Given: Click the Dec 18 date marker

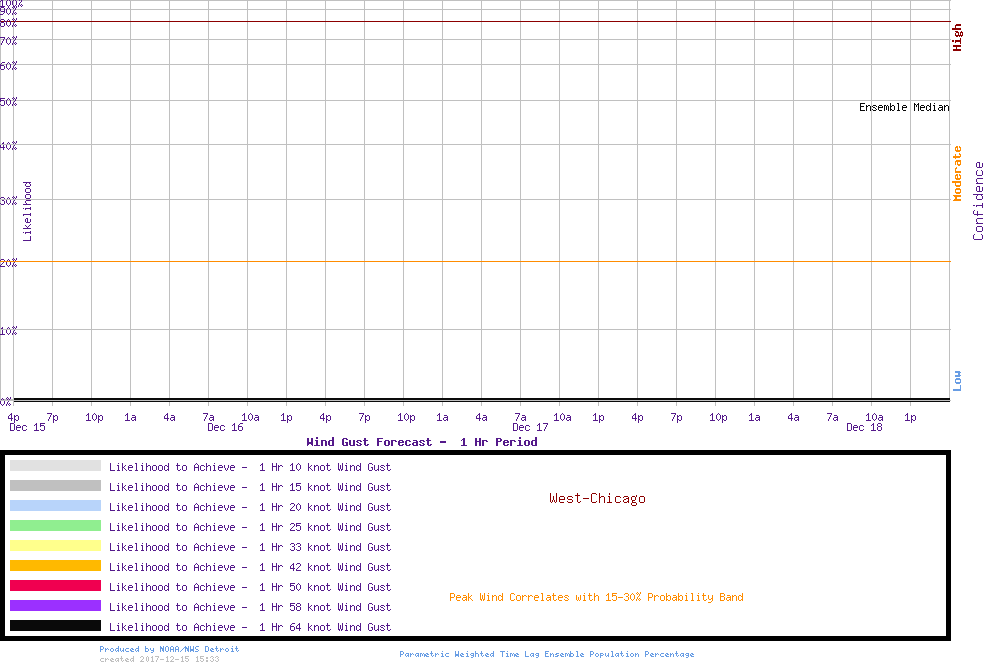Looking at the screenshot, I should click(x=864, y=428).
